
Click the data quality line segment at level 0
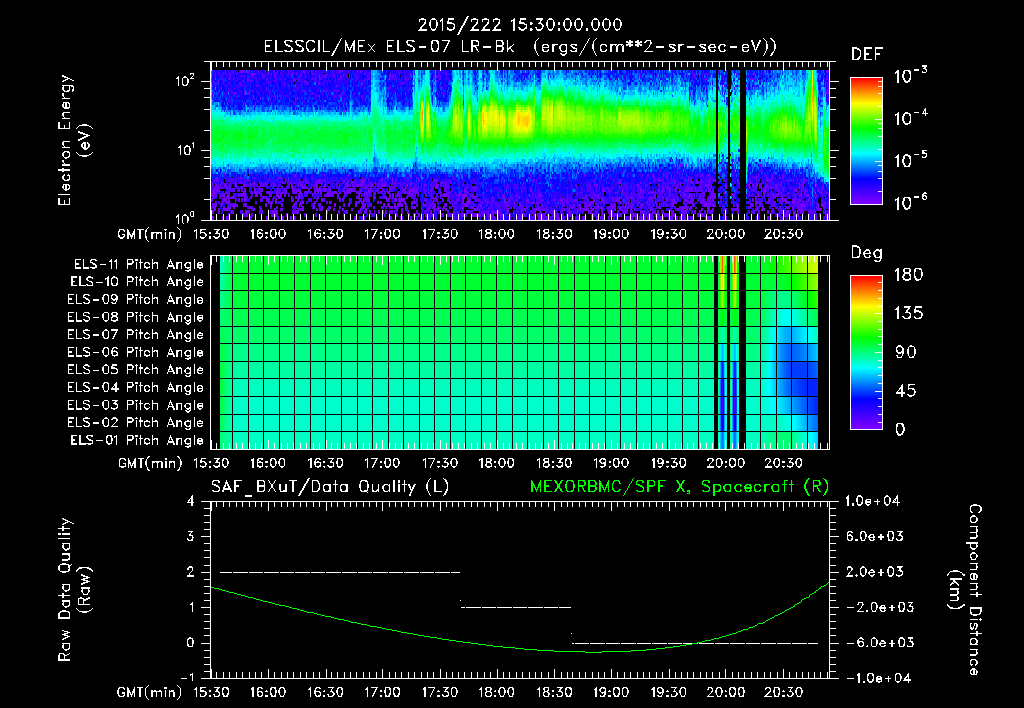pyautogui.click(x=695, y=643)
